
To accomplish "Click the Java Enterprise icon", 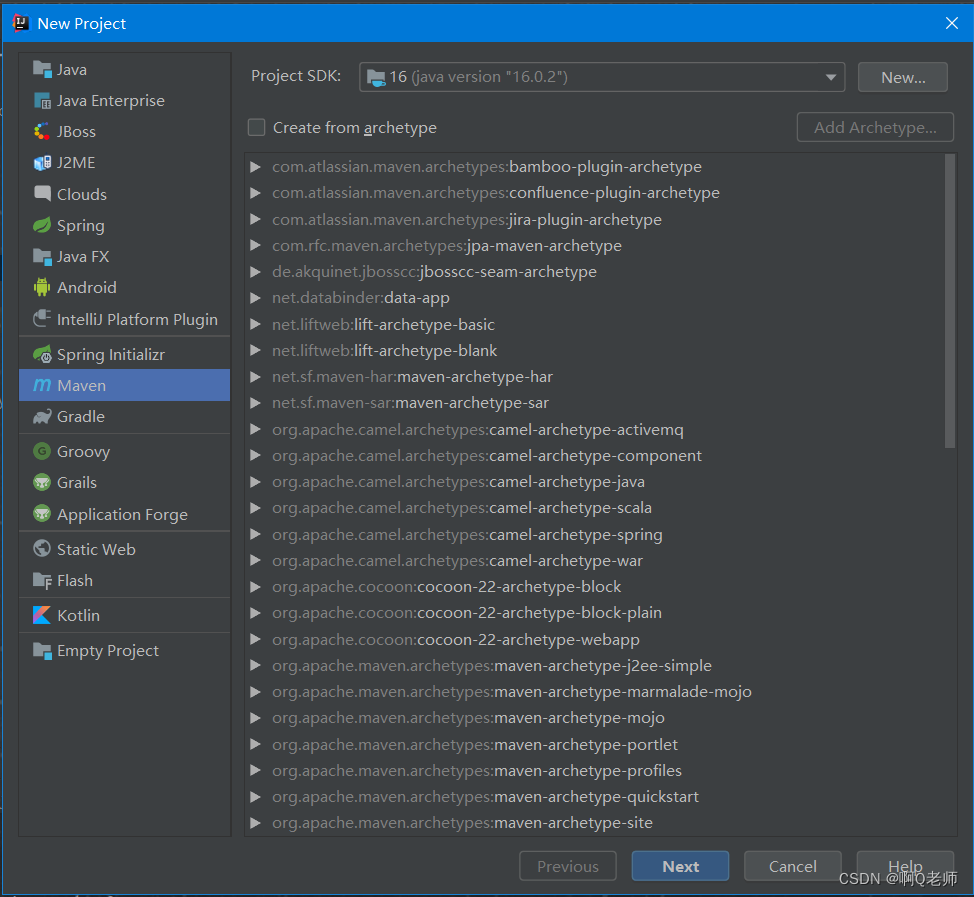I will click(x=42, y=101).
